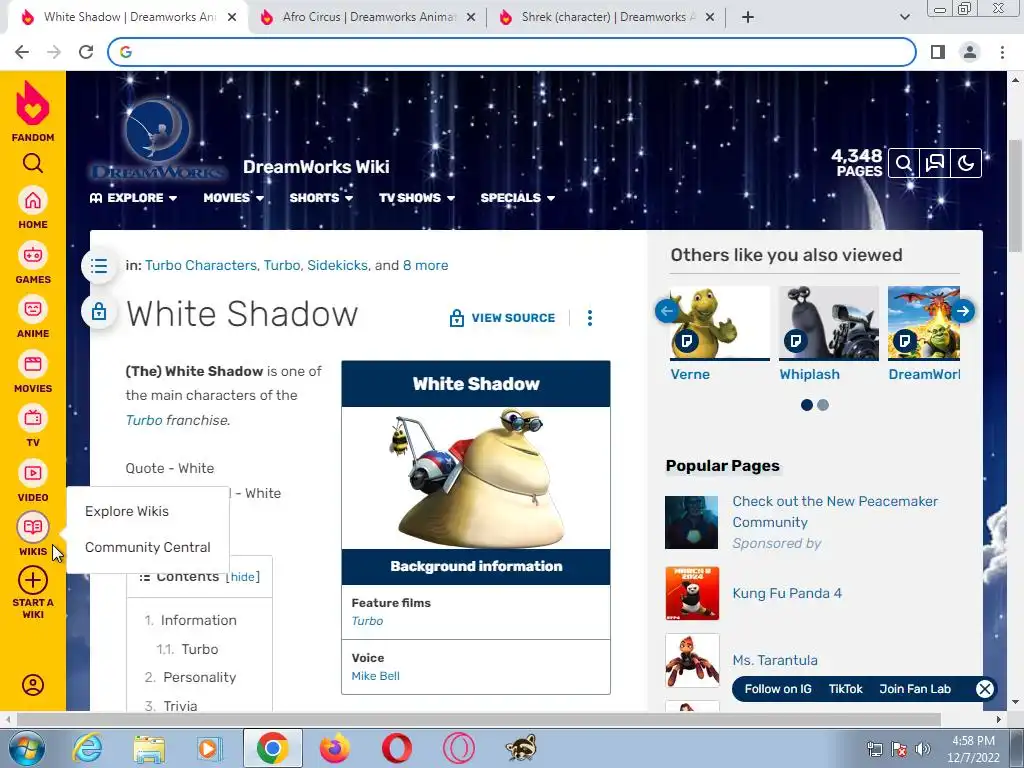Open the page more-options dots

(x=590, y=318)
